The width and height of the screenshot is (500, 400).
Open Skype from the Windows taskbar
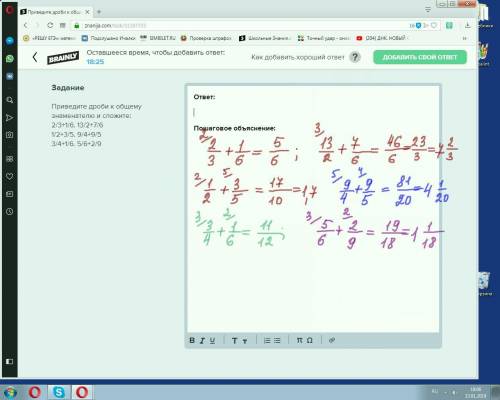click(59, 392)
